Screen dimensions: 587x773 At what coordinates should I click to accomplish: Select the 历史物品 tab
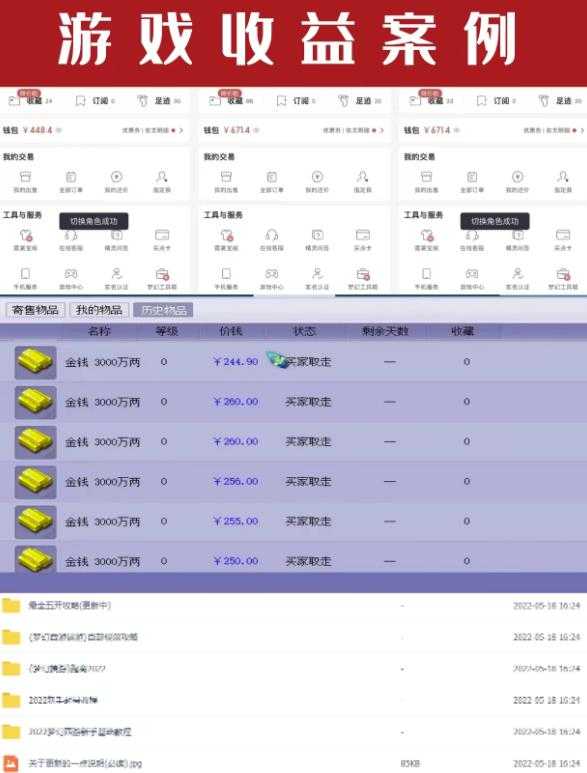164,310
